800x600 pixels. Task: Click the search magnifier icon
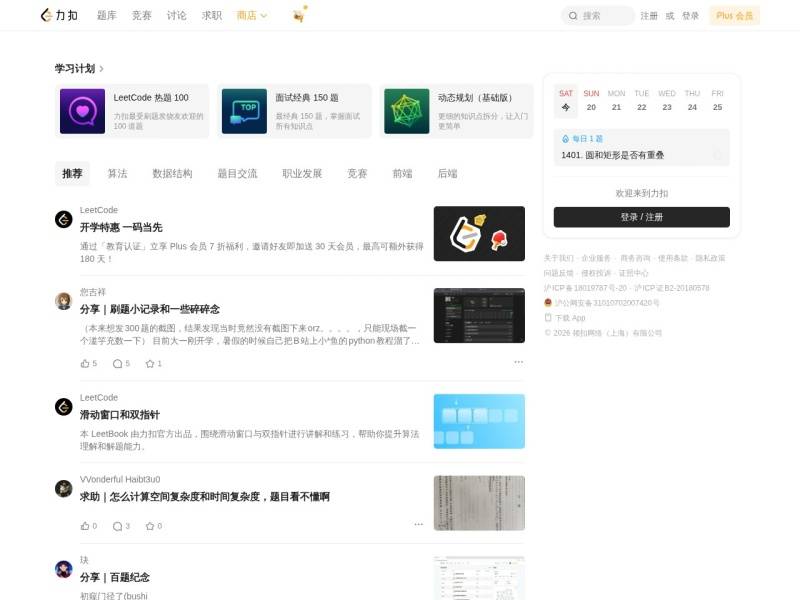pos(573,16)
